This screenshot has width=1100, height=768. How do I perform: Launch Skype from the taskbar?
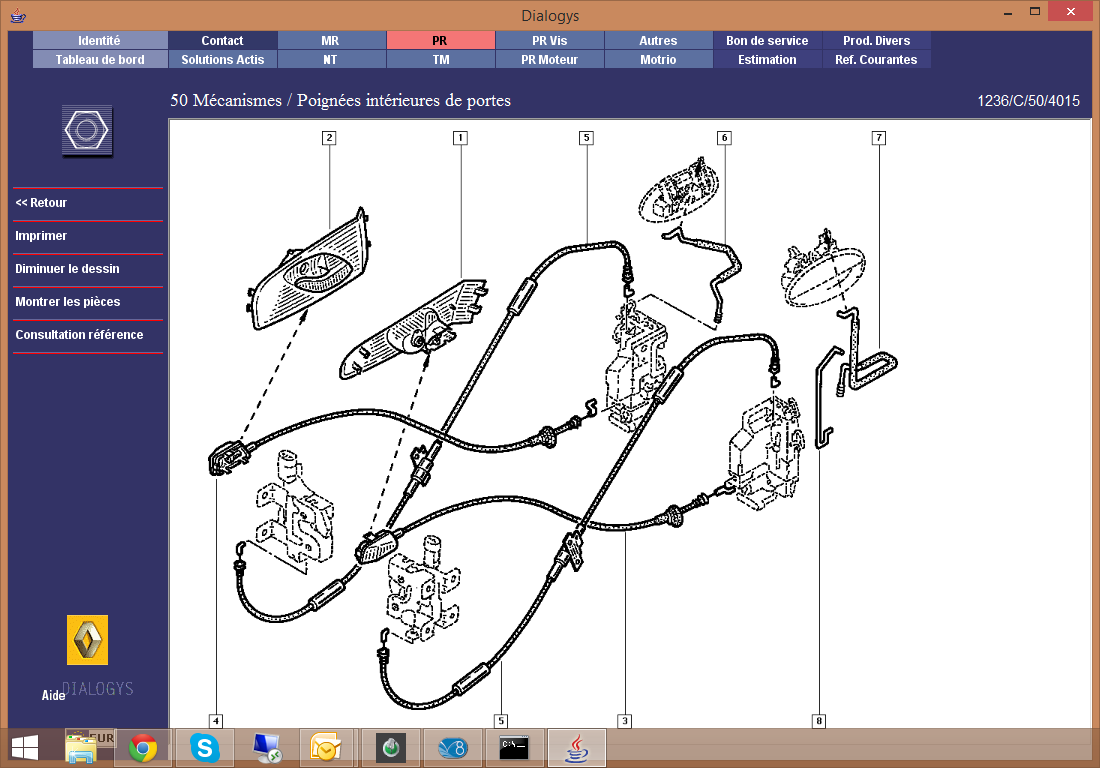coord(205,748)
